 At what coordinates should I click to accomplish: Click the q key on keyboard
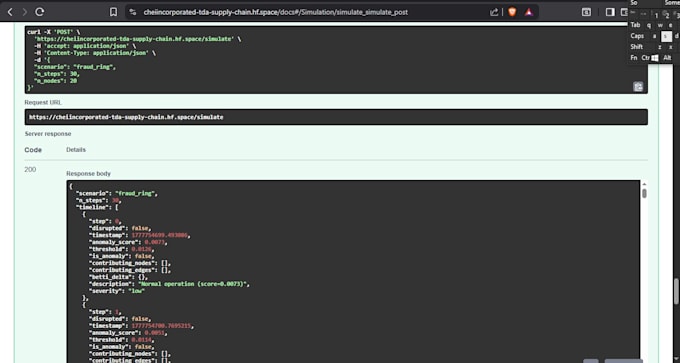click(x=649, y=25)
